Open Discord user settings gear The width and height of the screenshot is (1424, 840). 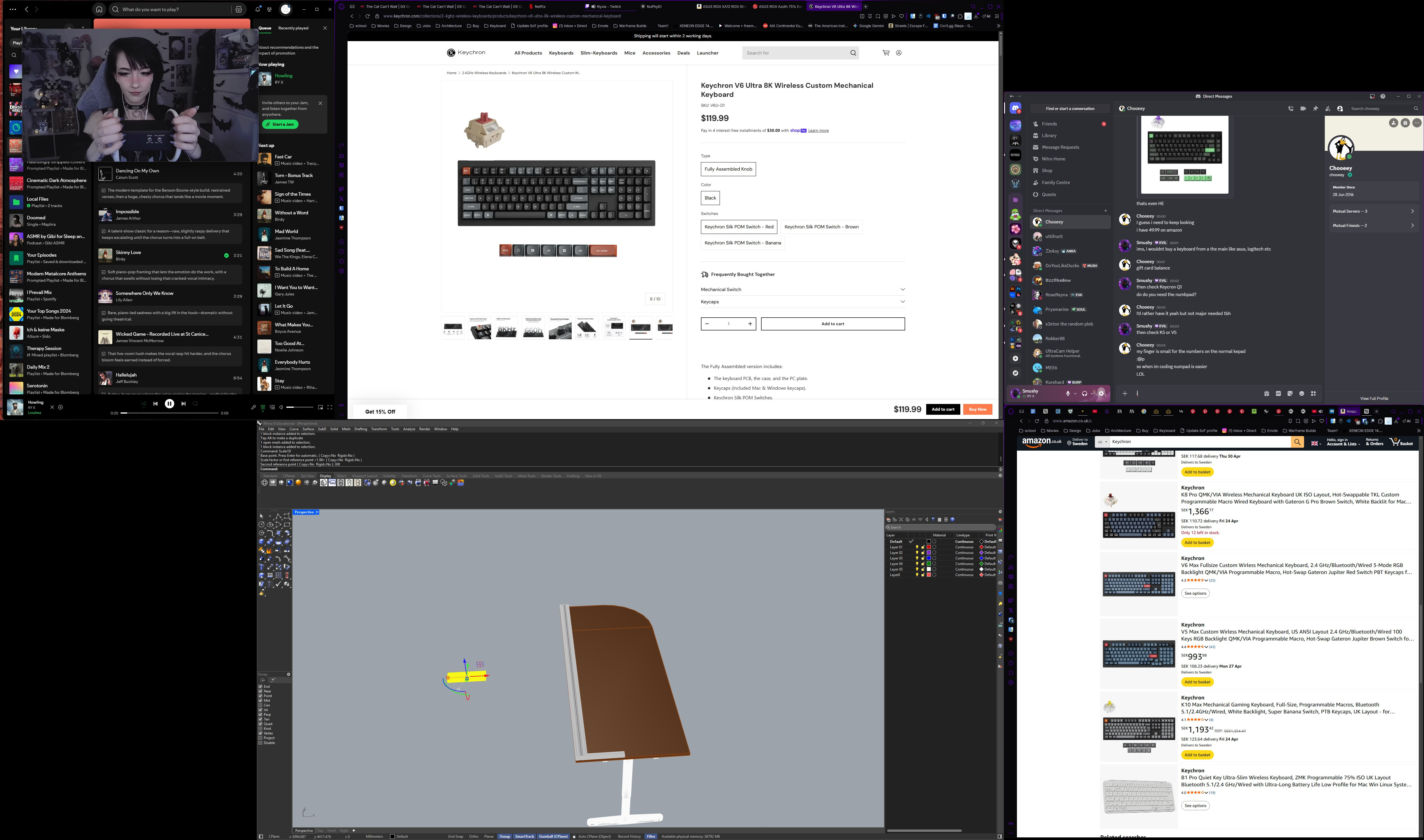(x=1101, y=393)
